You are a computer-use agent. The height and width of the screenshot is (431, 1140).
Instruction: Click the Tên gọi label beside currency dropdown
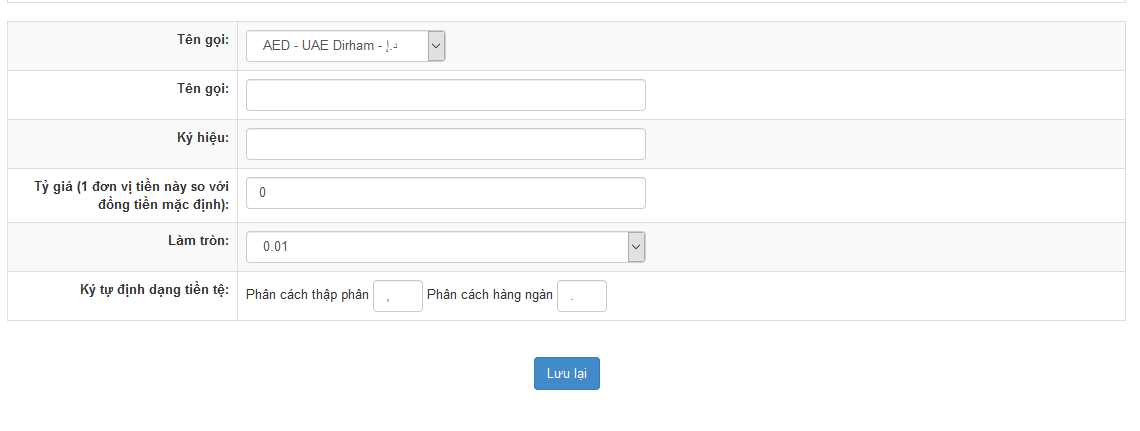point(196,40)
